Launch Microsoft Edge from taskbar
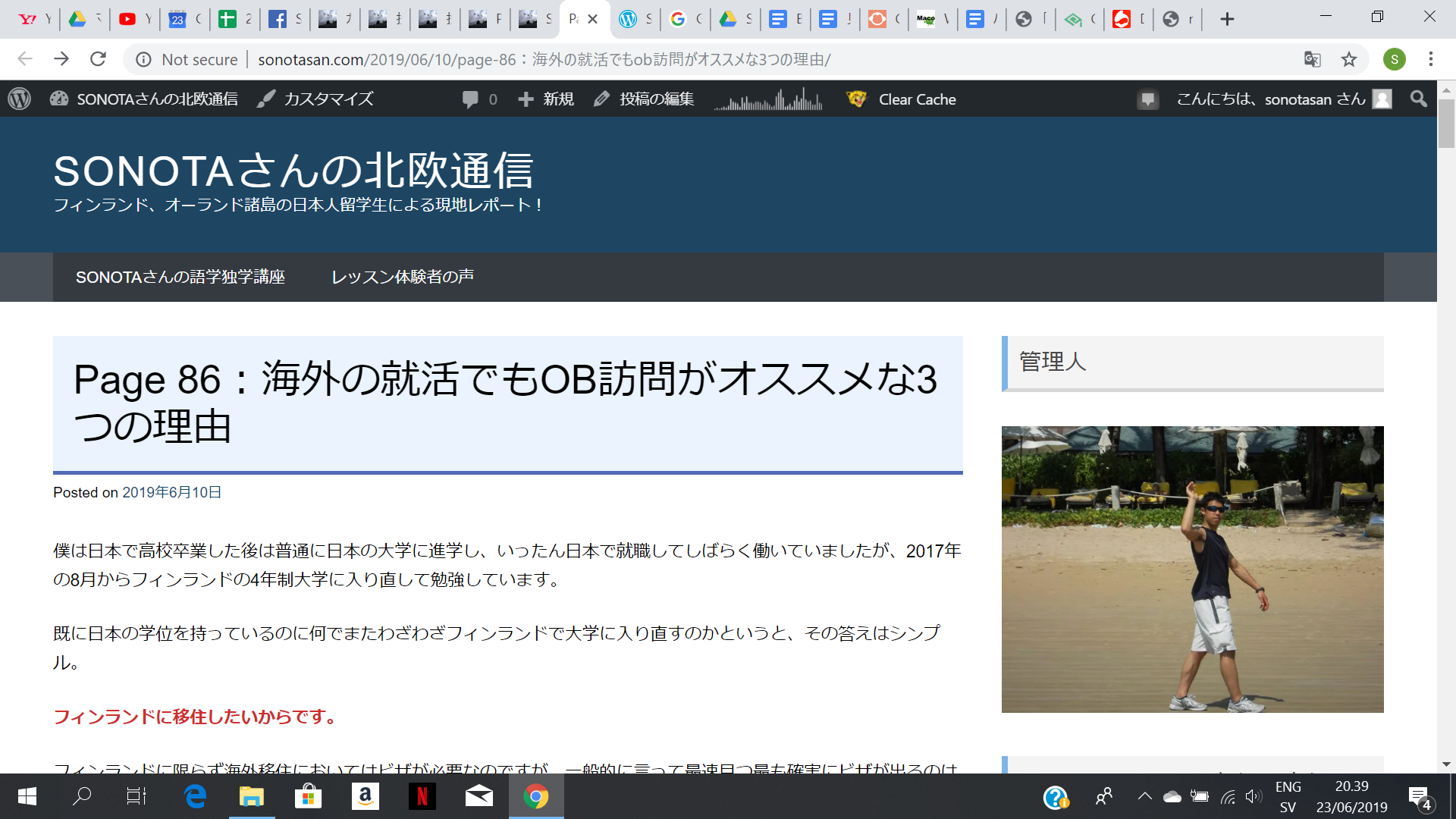1456x819 pixels. point(195,796)
